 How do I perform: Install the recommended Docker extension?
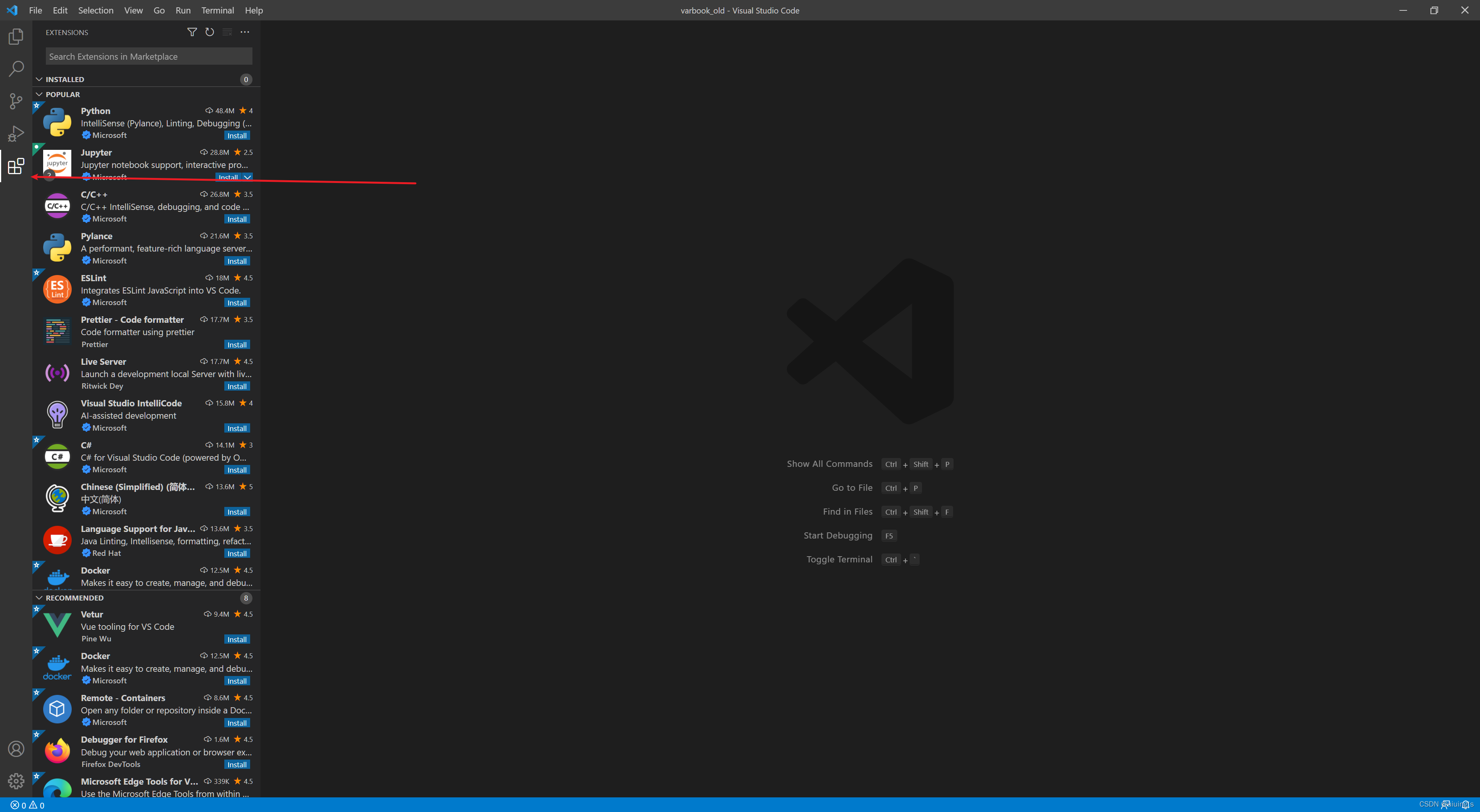pyautogui.click(x=237, y=681)
